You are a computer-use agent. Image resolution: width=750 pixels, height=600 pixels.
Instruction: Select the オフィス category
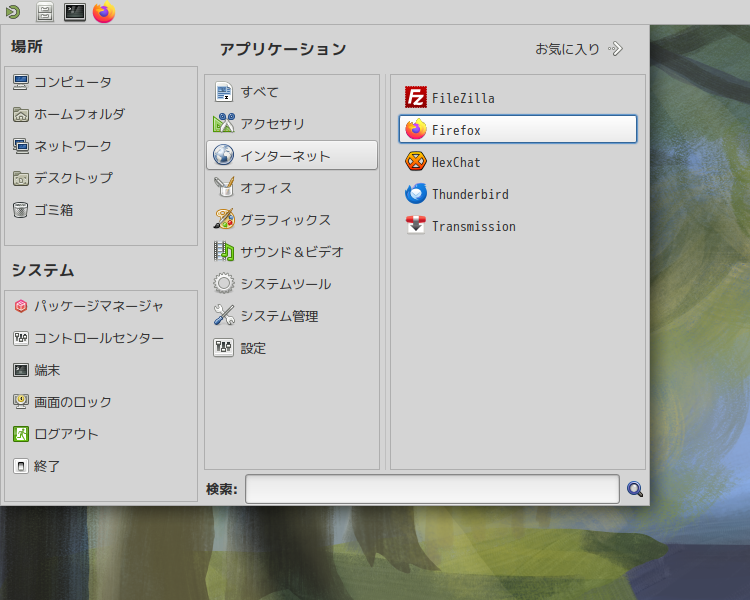292,188
